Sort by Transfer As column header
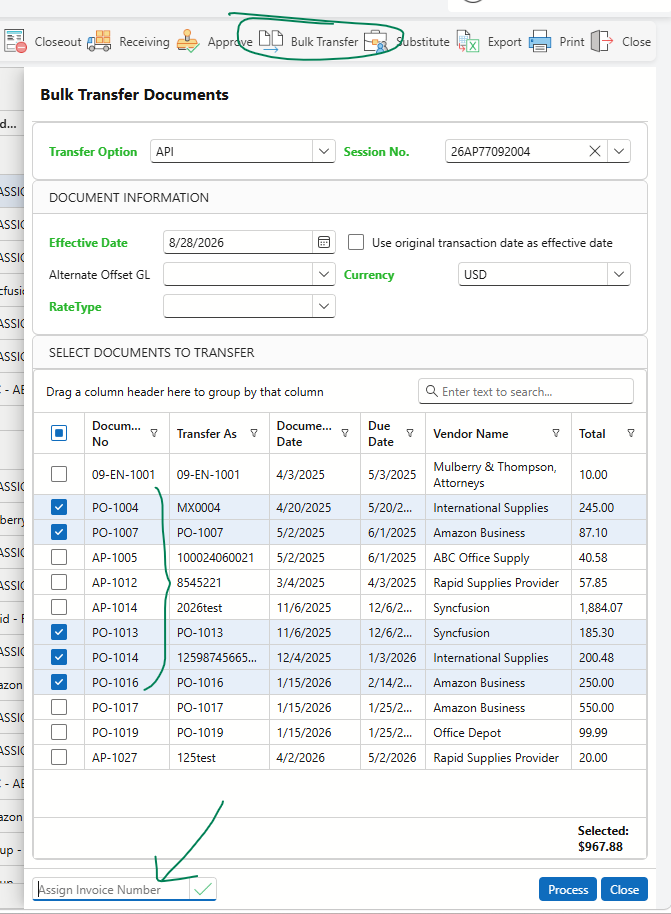Viewport: 671px width, 914px height. pyautogui.click(x=206, y=434)
